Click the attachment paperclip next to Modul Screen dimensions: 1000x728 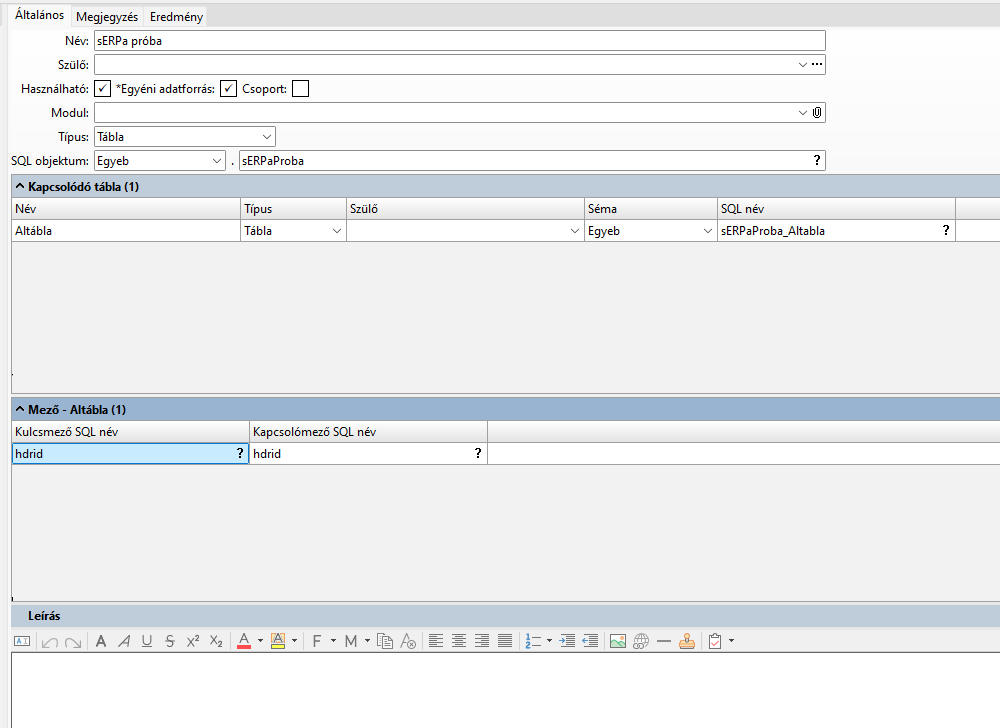[817, 113]
